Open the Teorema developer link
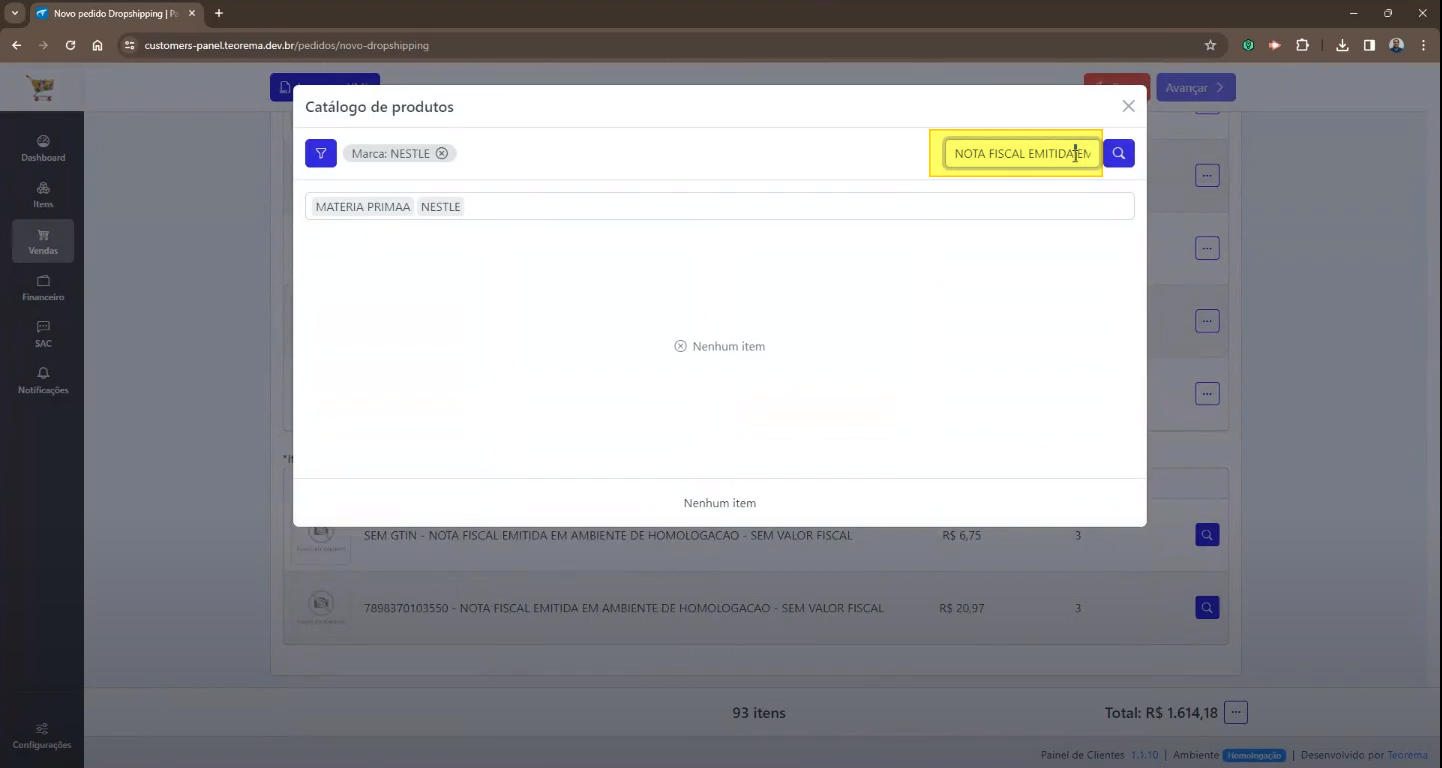The image size is (1442, 768). 1408,755
